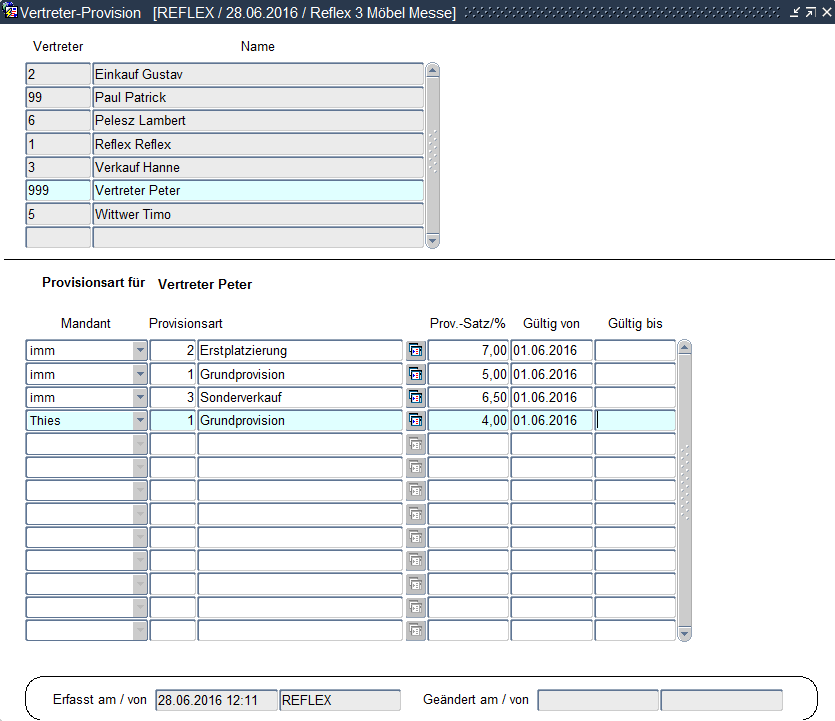
Task: Open lookup icon for imm Grundprovision row
Action: coord(416,374)
